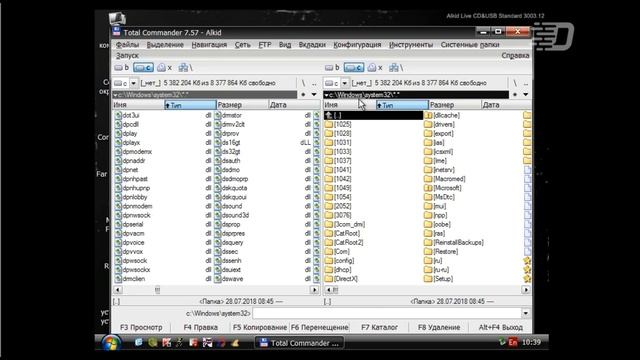Open left panel directory favorites star
The width and height of the screenshot is (640, 360).
pyautogui.click(x=303, y=95)
